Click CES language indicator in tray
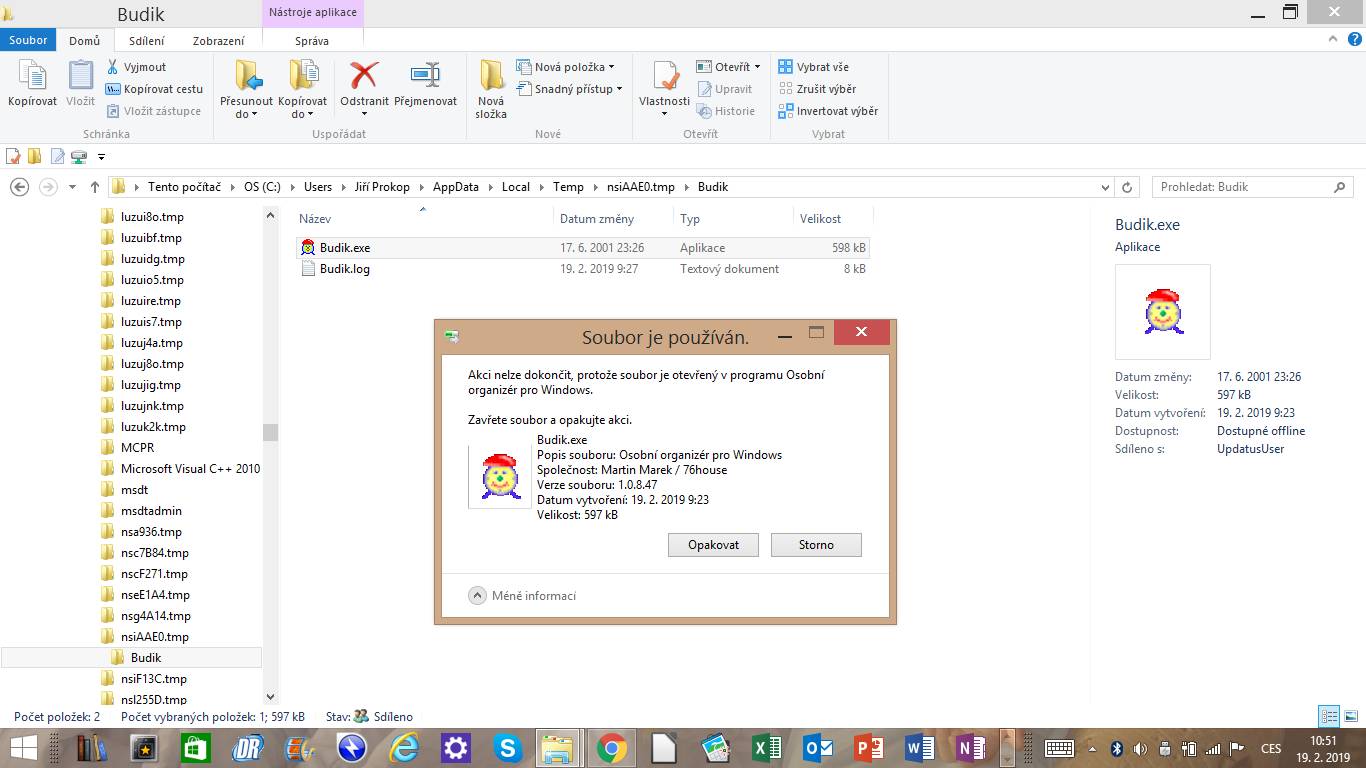1366x768 pixels. point(1270,748)
